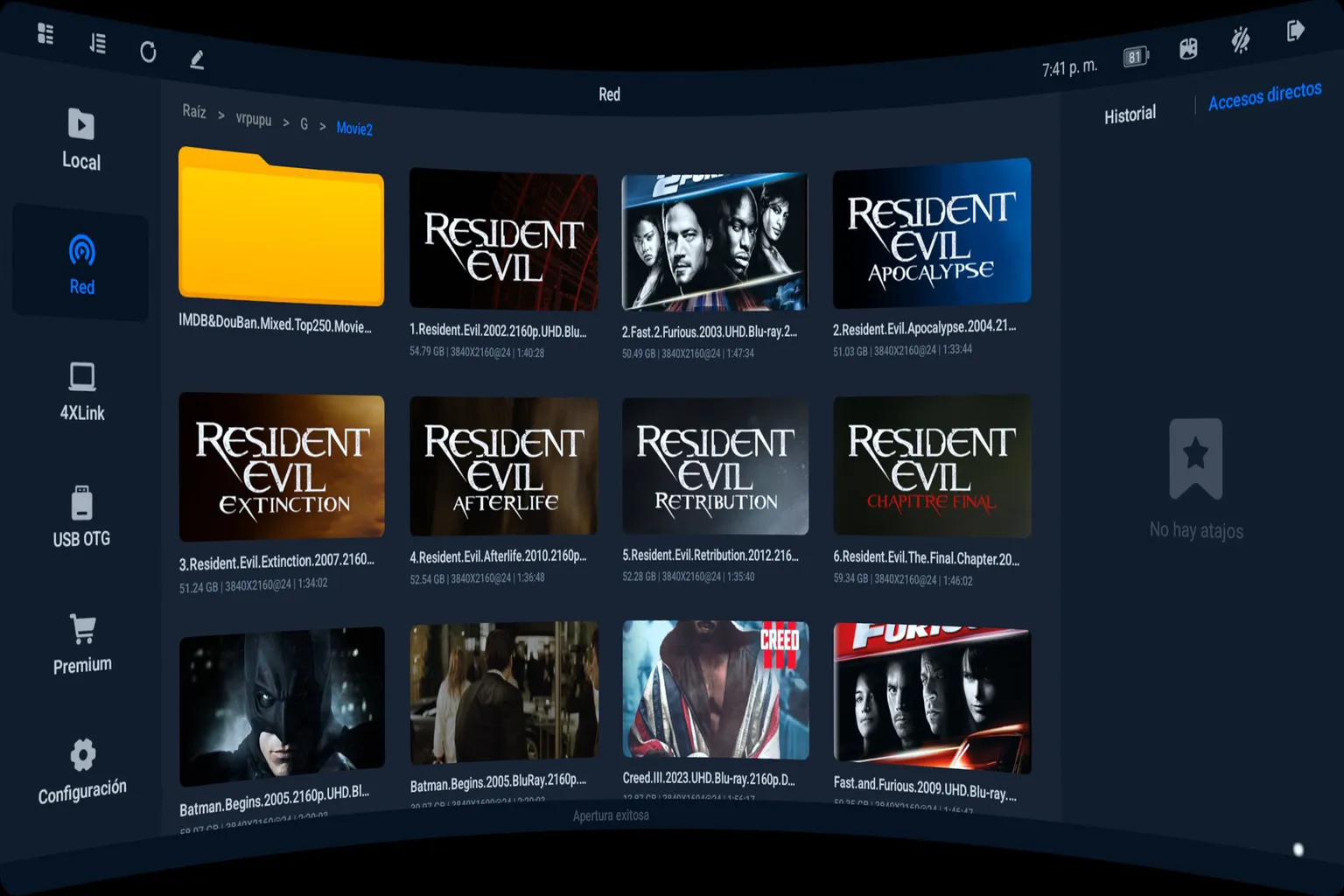Click file name 5.Resident.Evil.Retribution.2012
1344x896 pixels.
710,555
